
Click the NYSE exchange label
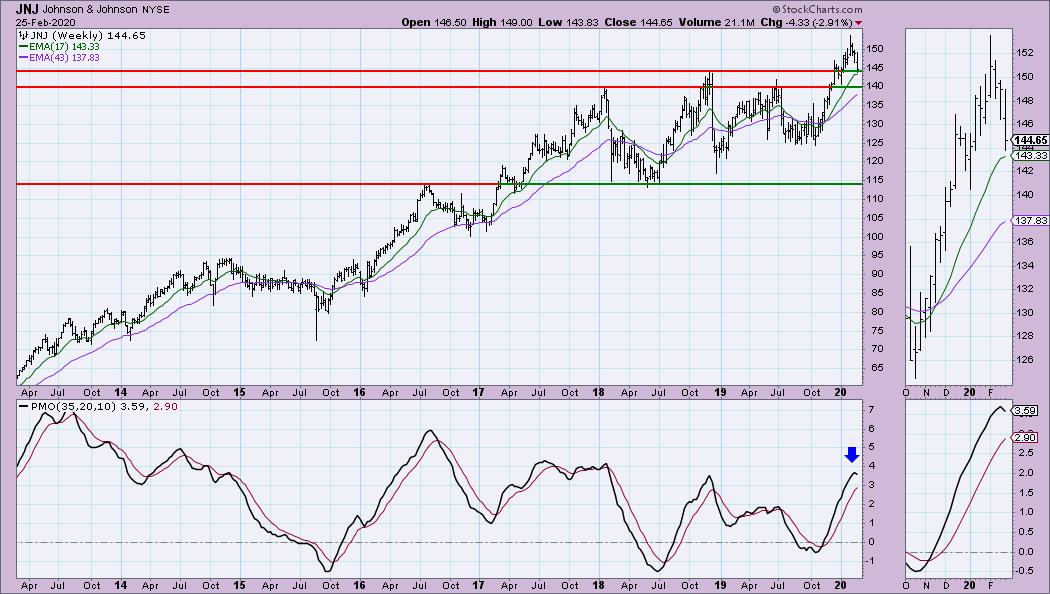click(x=156, y=10)
